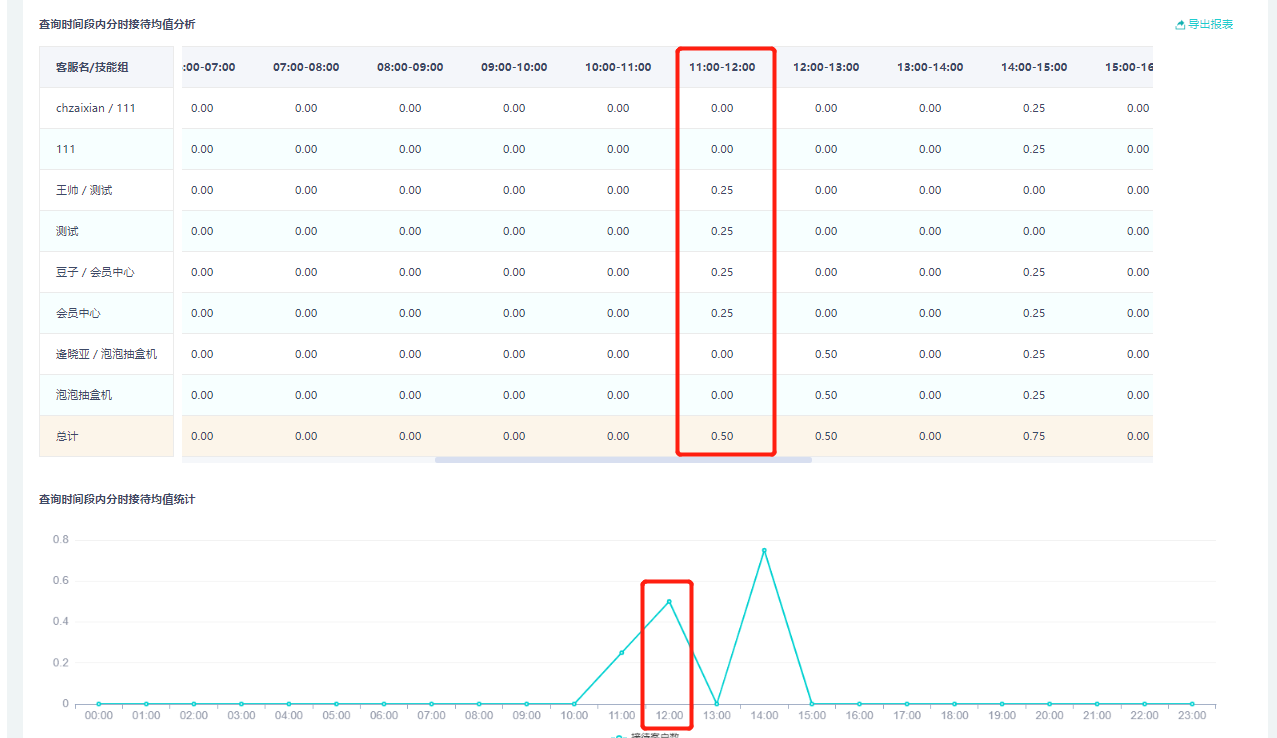Click the chart peak point at 14:00

coord(764,550)
